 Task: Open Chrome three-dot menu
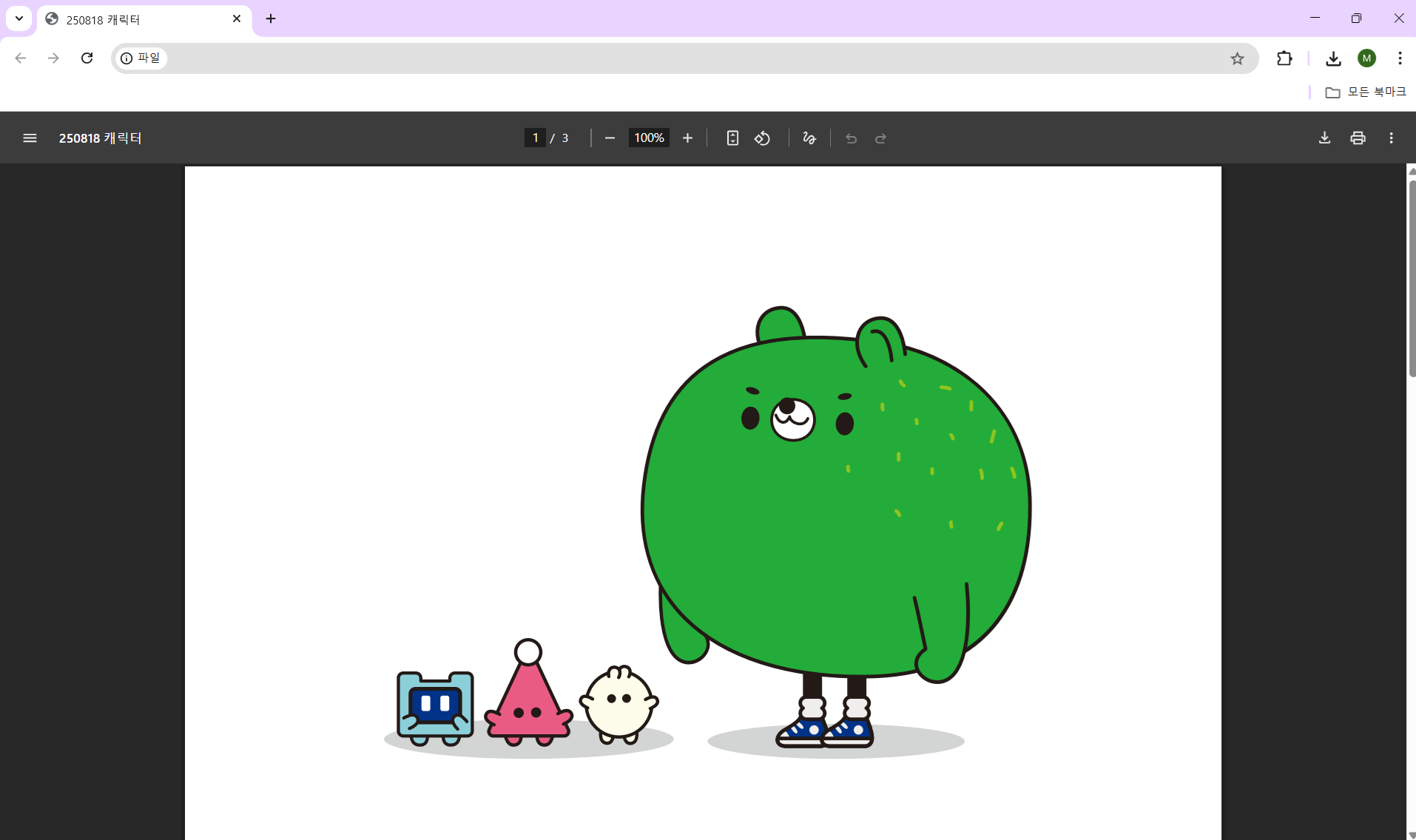click(x=1400, y=58)
